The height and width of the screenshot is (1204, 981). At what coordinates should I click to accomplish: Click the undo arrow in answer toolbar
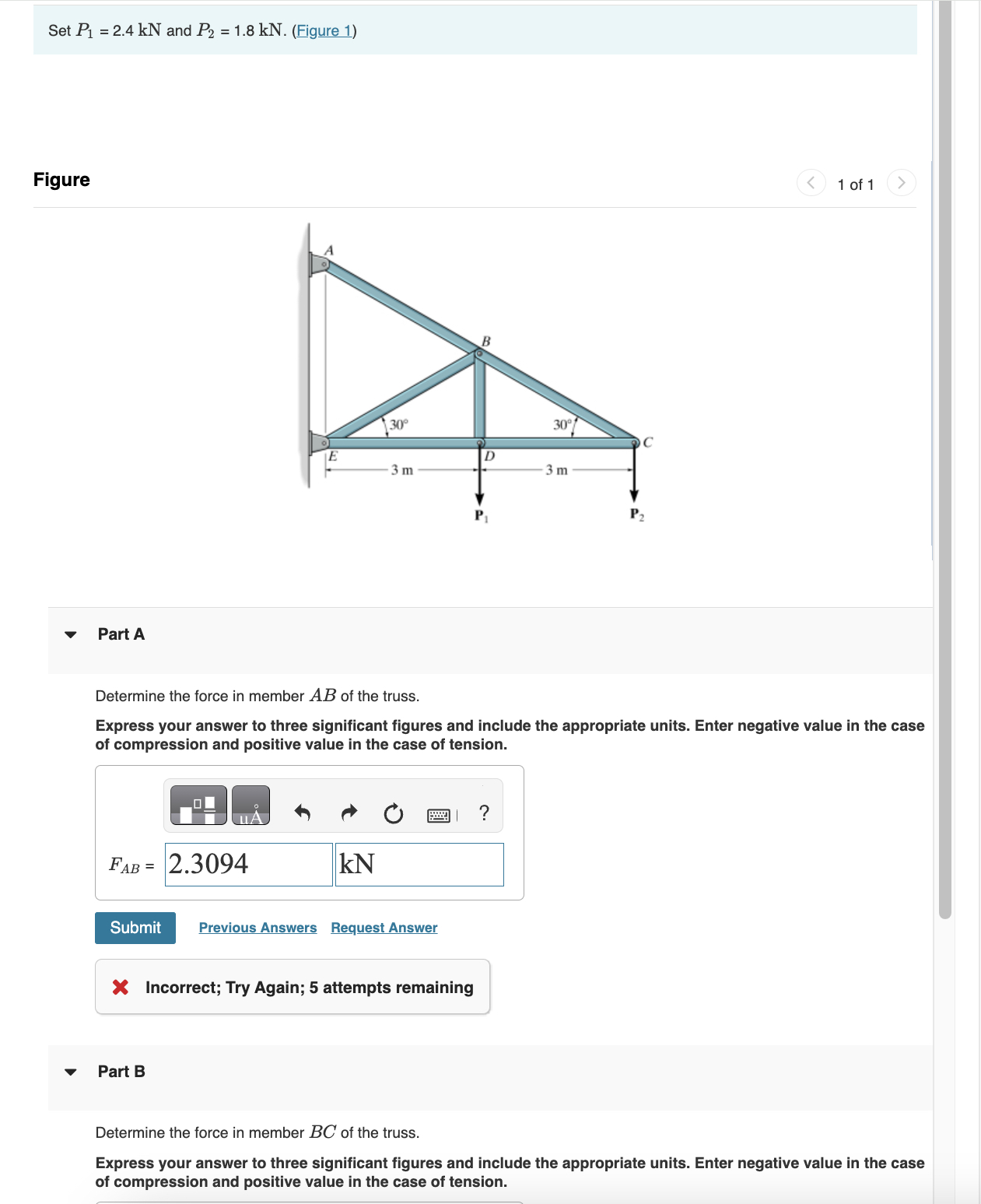(303, 812)
